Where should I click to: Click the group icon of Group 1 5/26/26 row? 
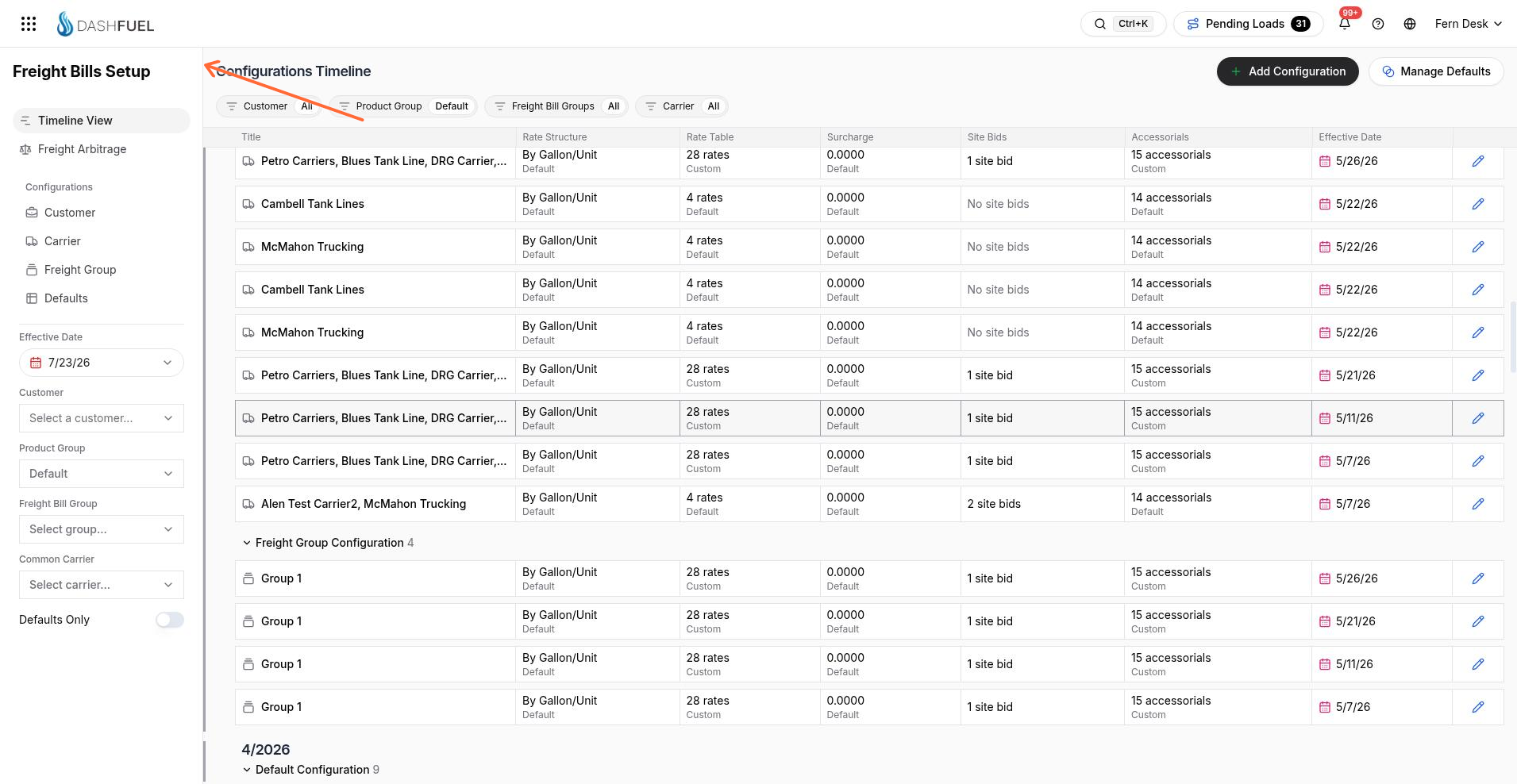(248, 578)
